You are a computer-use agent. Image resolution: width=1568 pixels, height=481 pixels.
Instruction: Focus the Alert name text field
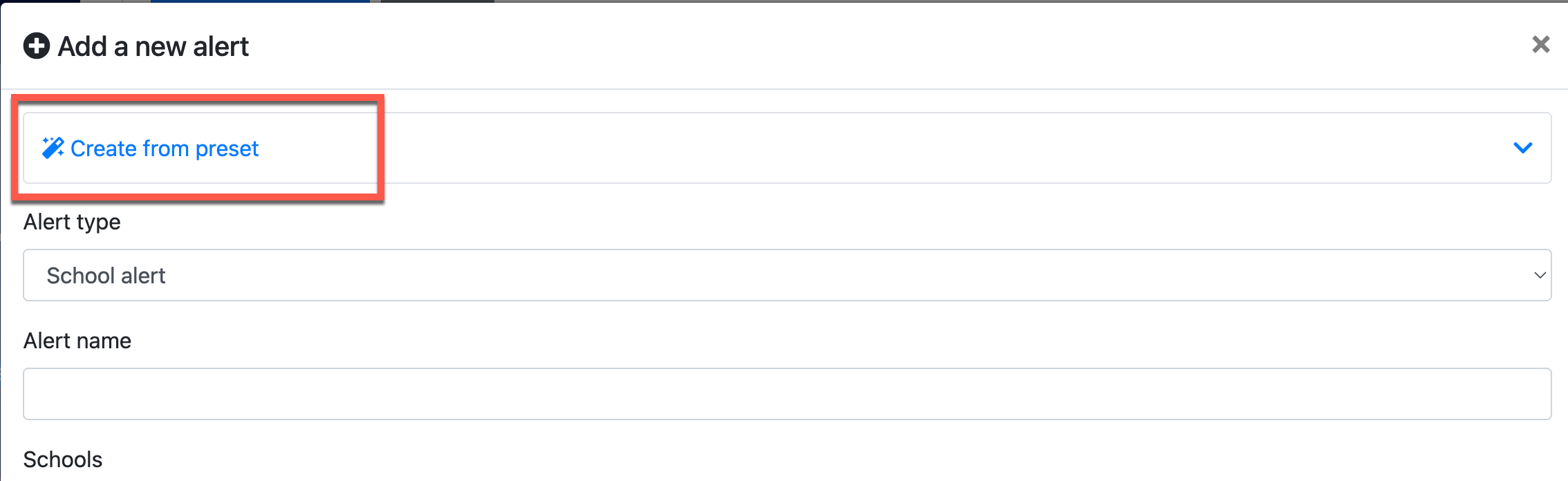point(787,394)
